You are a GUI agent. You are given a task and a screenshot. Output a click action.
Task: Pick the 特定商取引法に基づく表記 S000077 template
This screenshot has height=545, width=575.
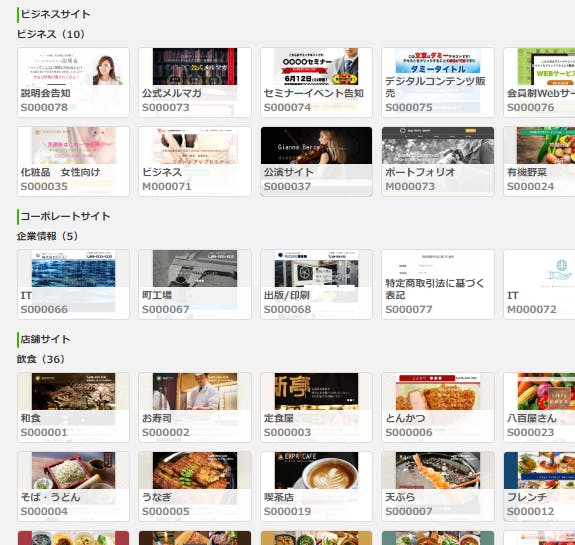[x=438, y=285]
